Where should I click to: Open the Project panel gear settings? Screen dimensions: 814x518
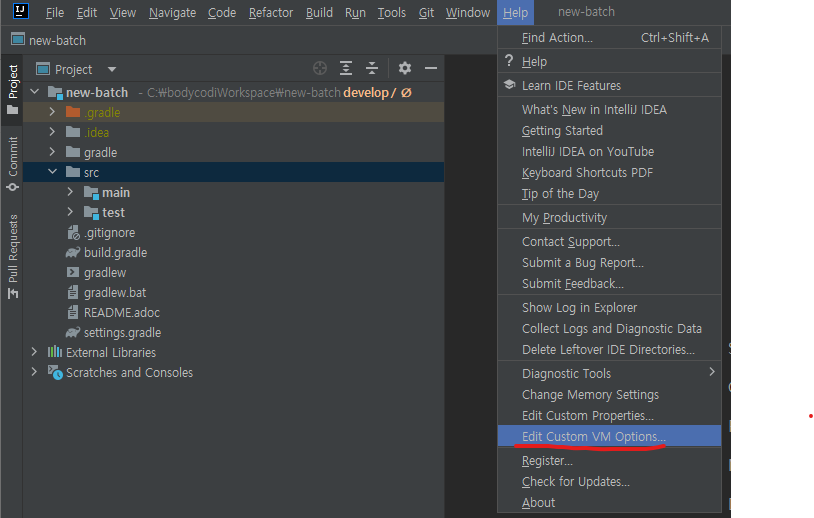point(405,68)
